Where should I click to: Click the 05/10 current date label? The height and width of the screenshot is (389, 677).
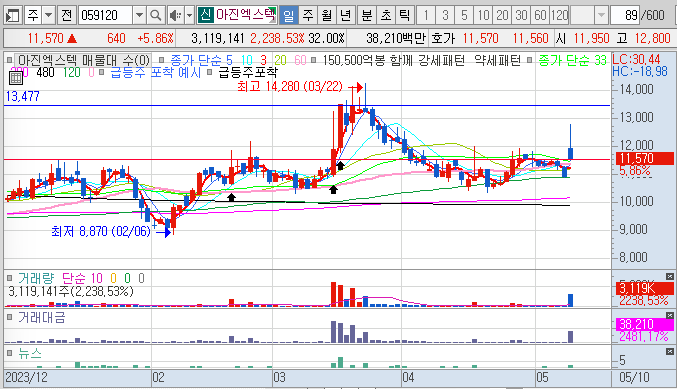click(x=634, y=377)
